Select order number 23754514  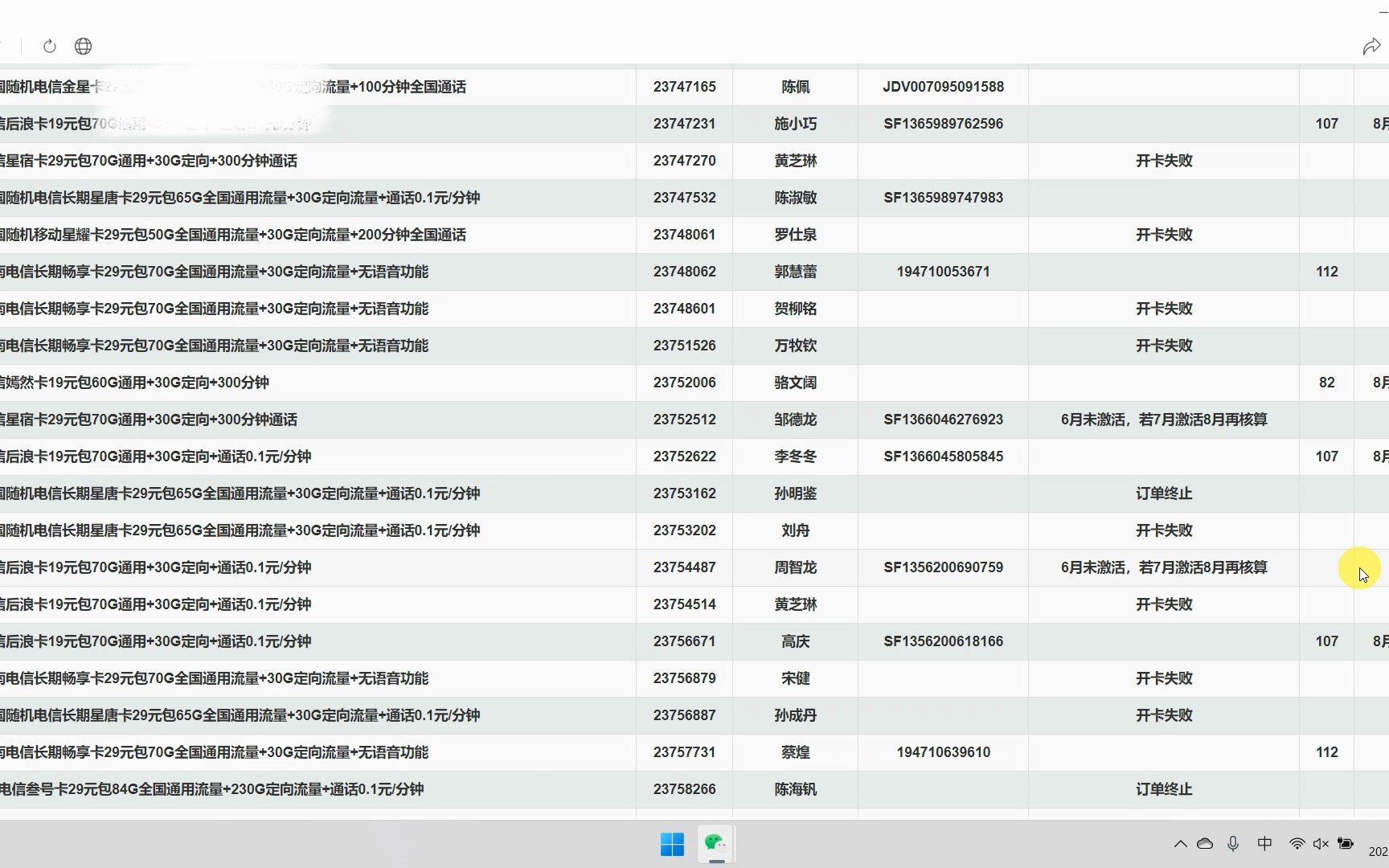pos(685,604)
